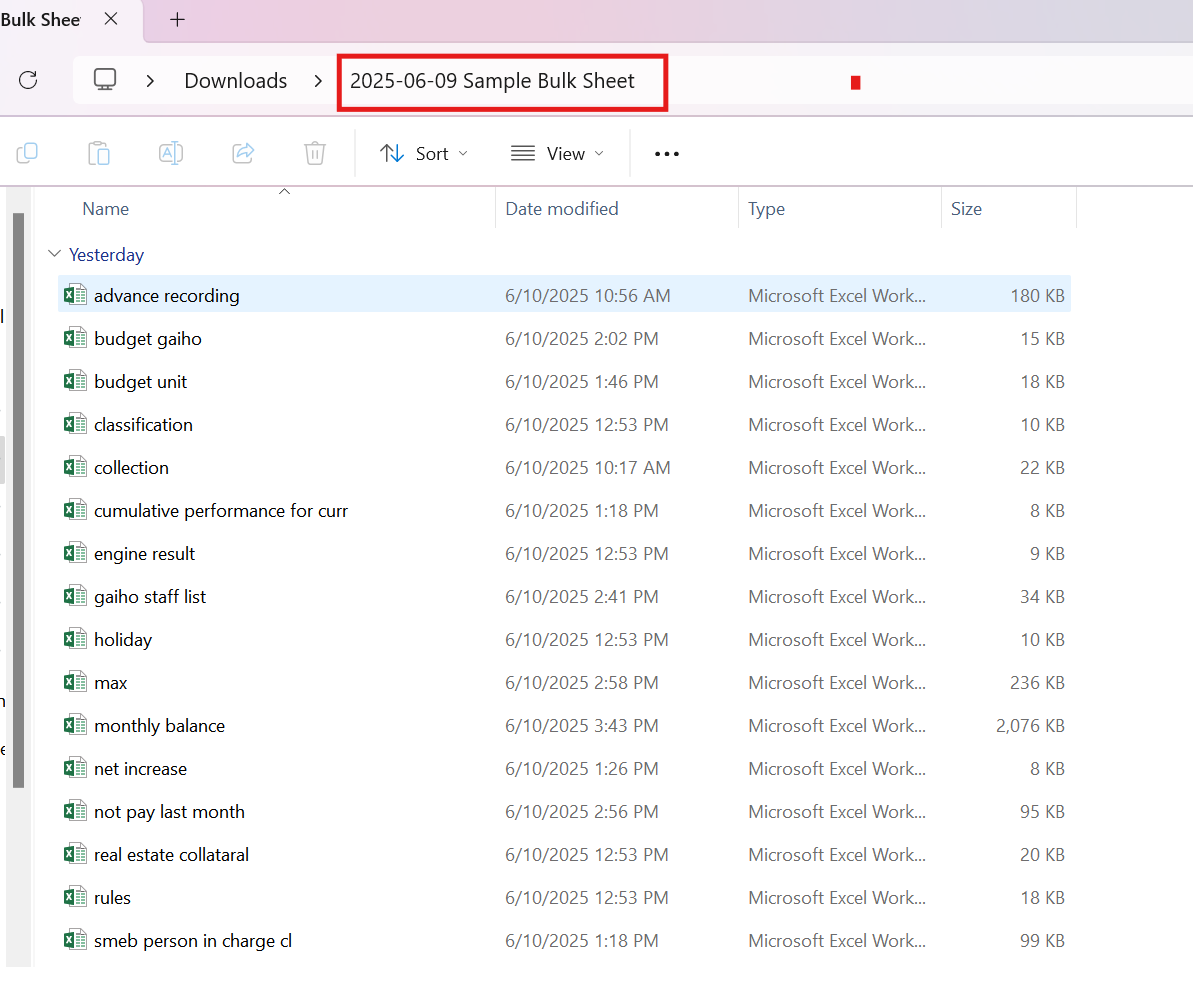The height and width of the screenshot is (981, 1193).
Task: Click the navigation pane vertical scrollbar
Action: click(x=18, y=500)
